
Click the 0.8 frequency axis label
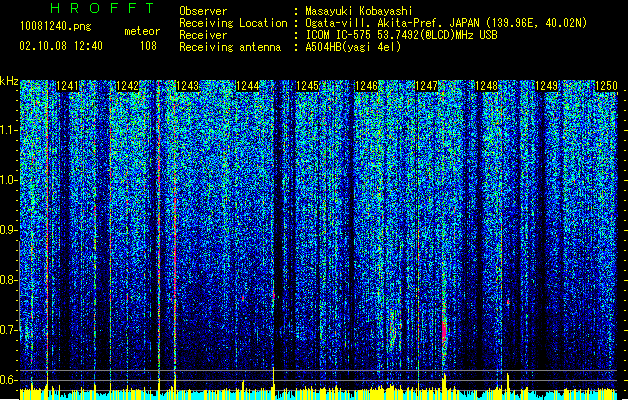(9, 280)
